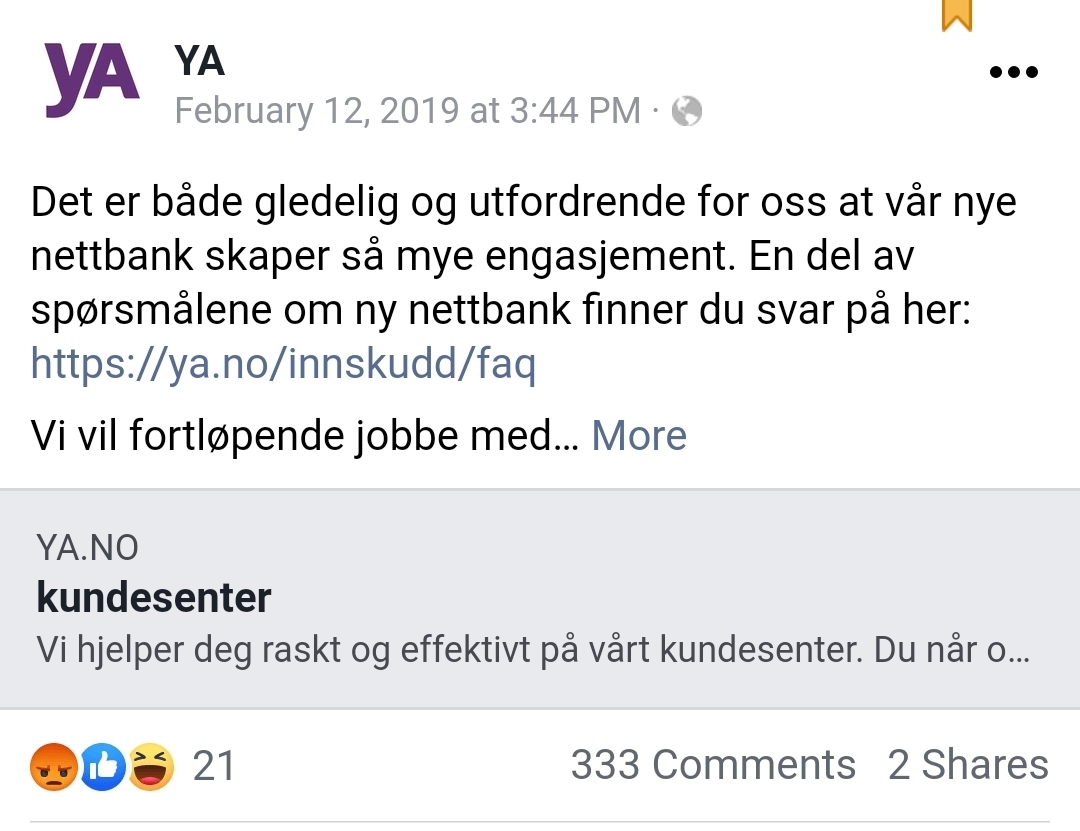Click the post text starting 'Det er både'
Image resolution: width=1080 pixels, height=831 pixels.
tap(523, 256)
